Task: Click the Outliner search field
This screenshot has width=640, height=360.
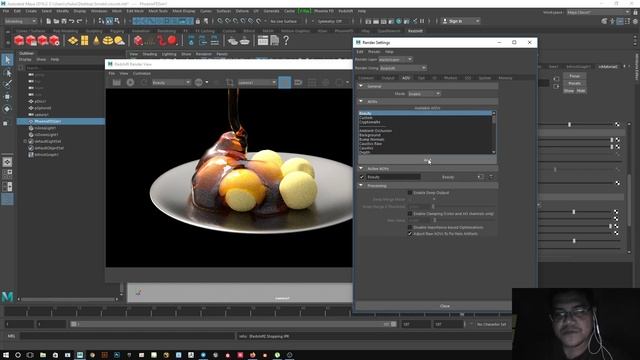Action: click(x=64, y=68)
